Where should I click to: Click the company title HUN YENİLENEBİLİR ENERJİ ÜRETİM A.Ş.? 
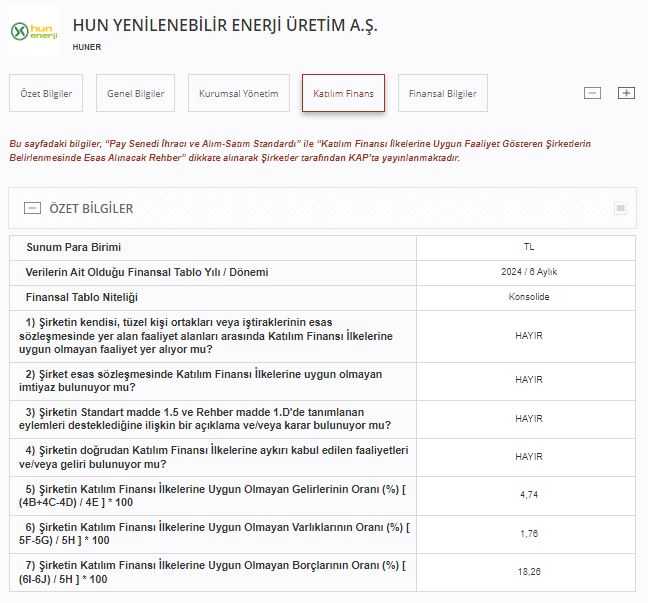(x=225, y=25)
